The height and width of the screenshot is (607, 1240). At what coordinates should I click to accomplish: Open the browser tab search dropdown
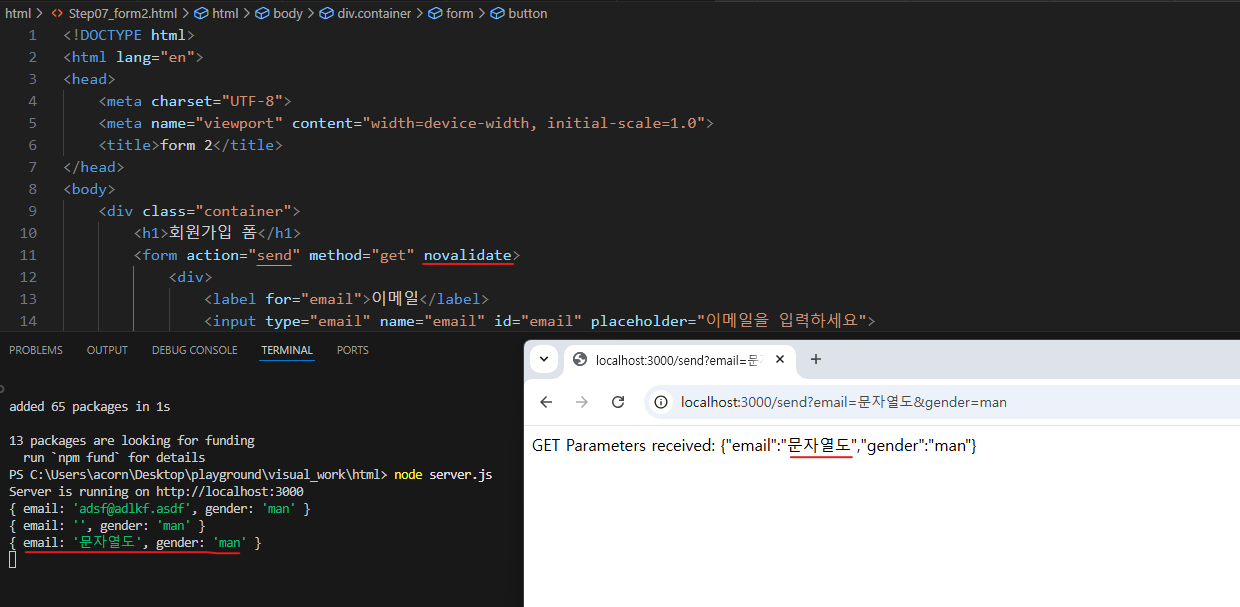coord(544,359)
